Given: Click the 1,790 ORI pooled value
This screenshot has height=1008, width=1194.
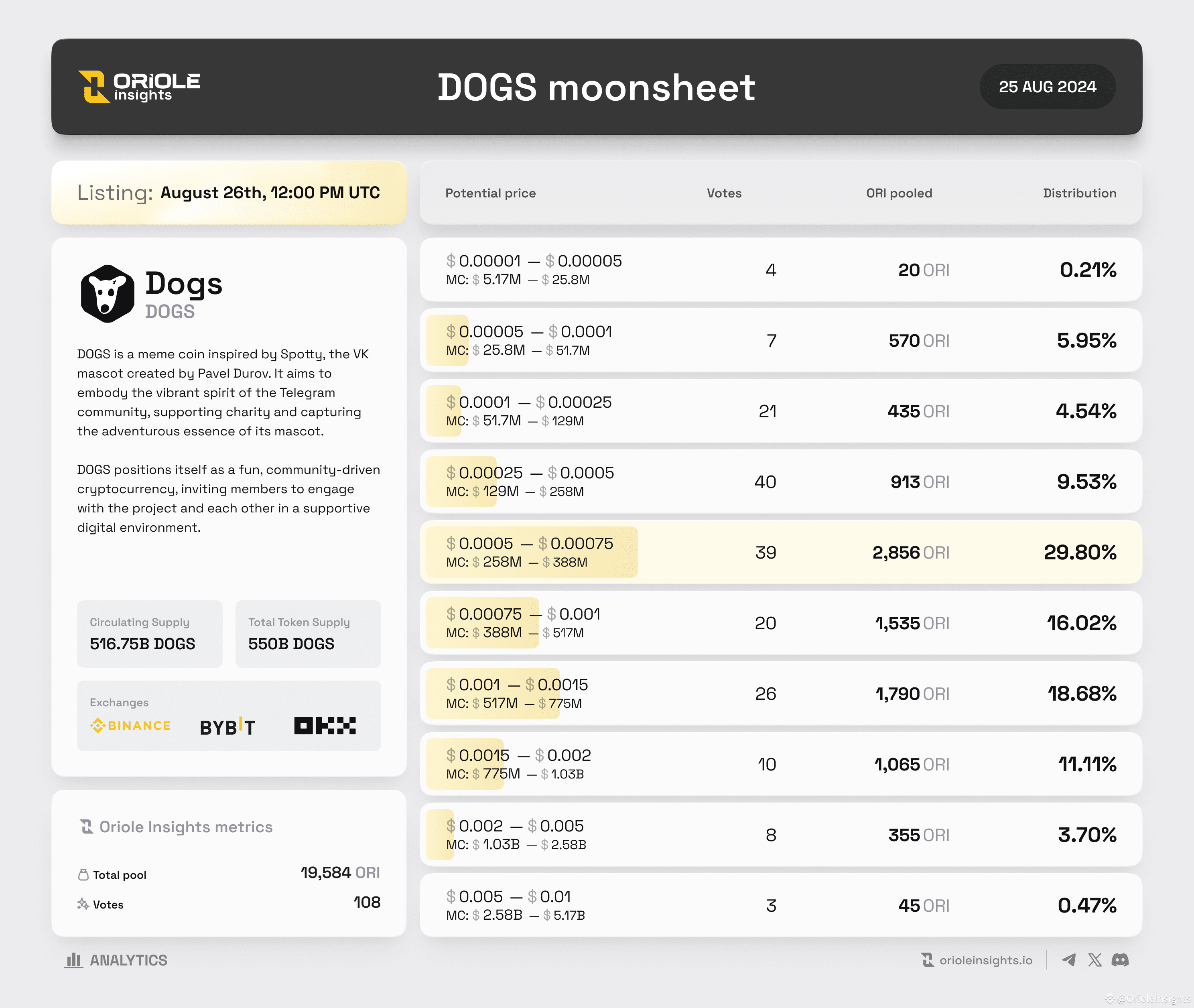Looking at the screenshot, I should tap(912, 694).
